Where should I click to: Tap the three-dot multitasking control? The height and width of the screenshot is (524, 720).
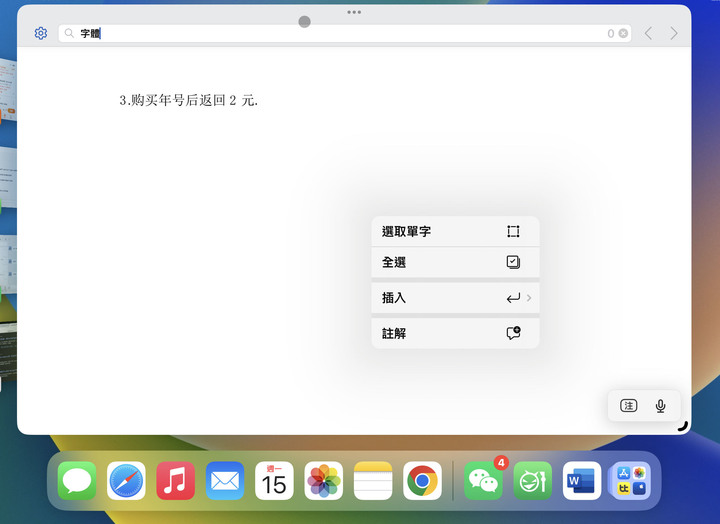(x=354, y=12)
